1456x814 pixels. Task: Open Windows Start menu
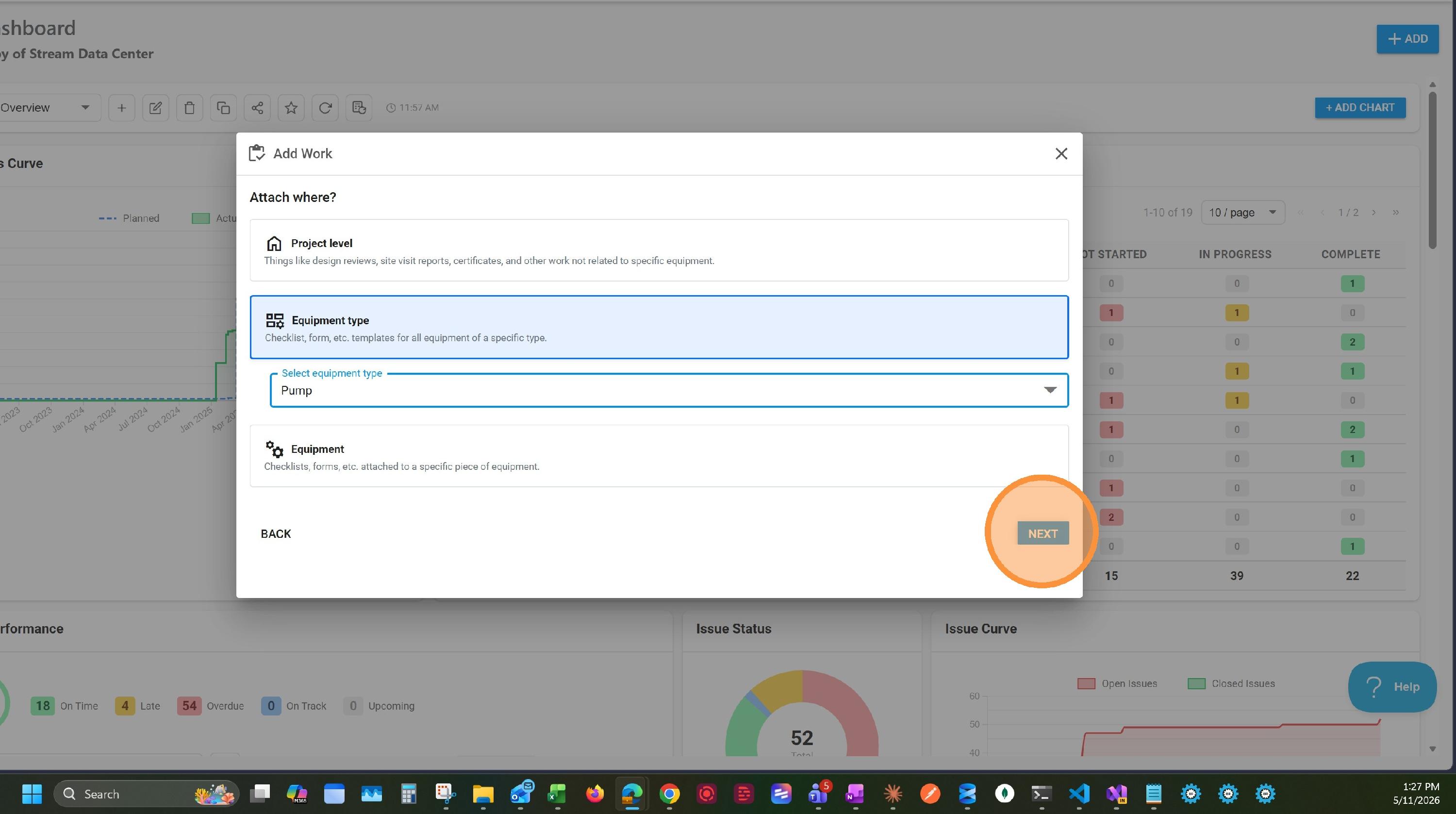click(x=32, y=794)
